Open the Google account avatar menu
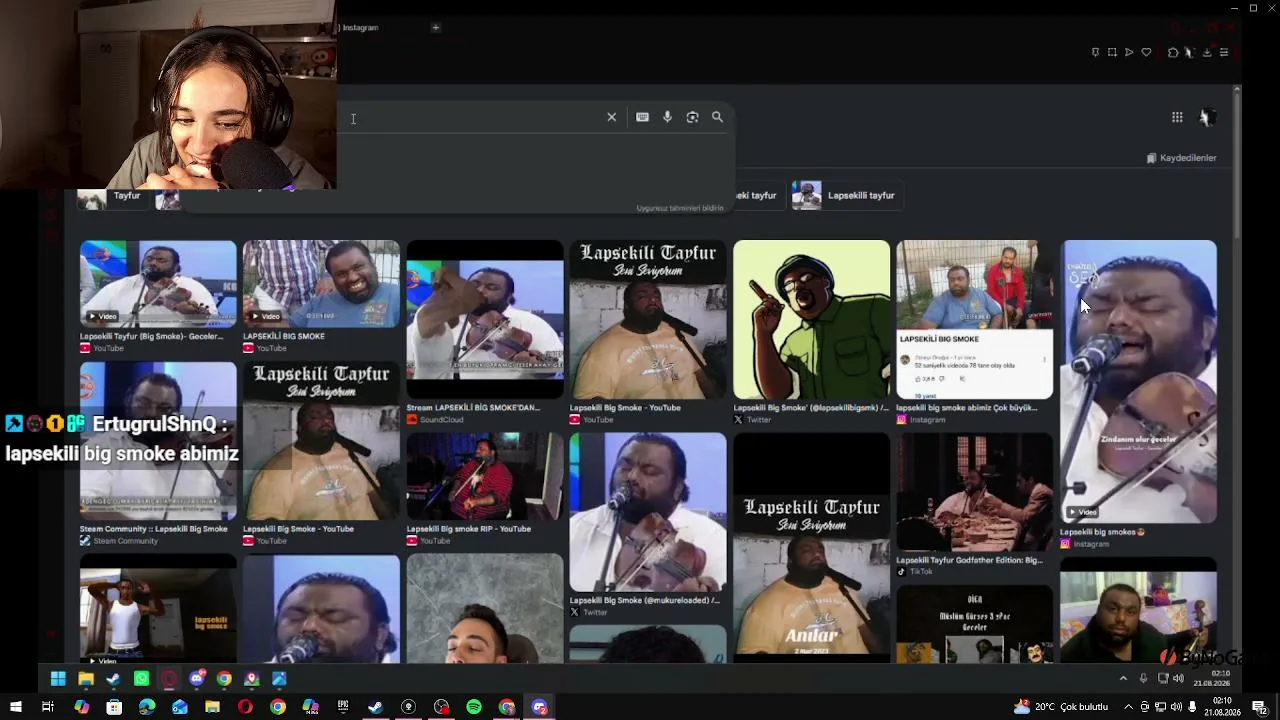 [x=1207, y=117]
